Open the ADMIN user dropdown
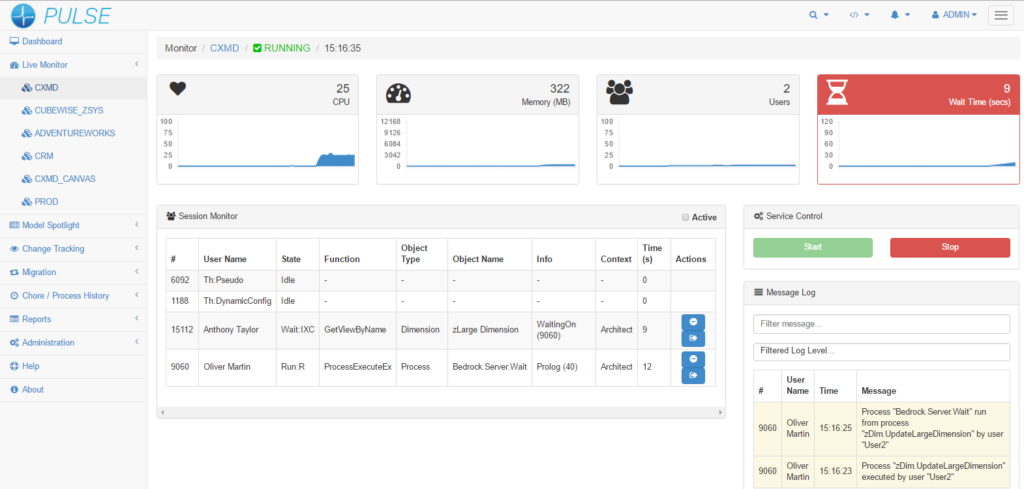The image size is (1024, 489). (954, 15)
